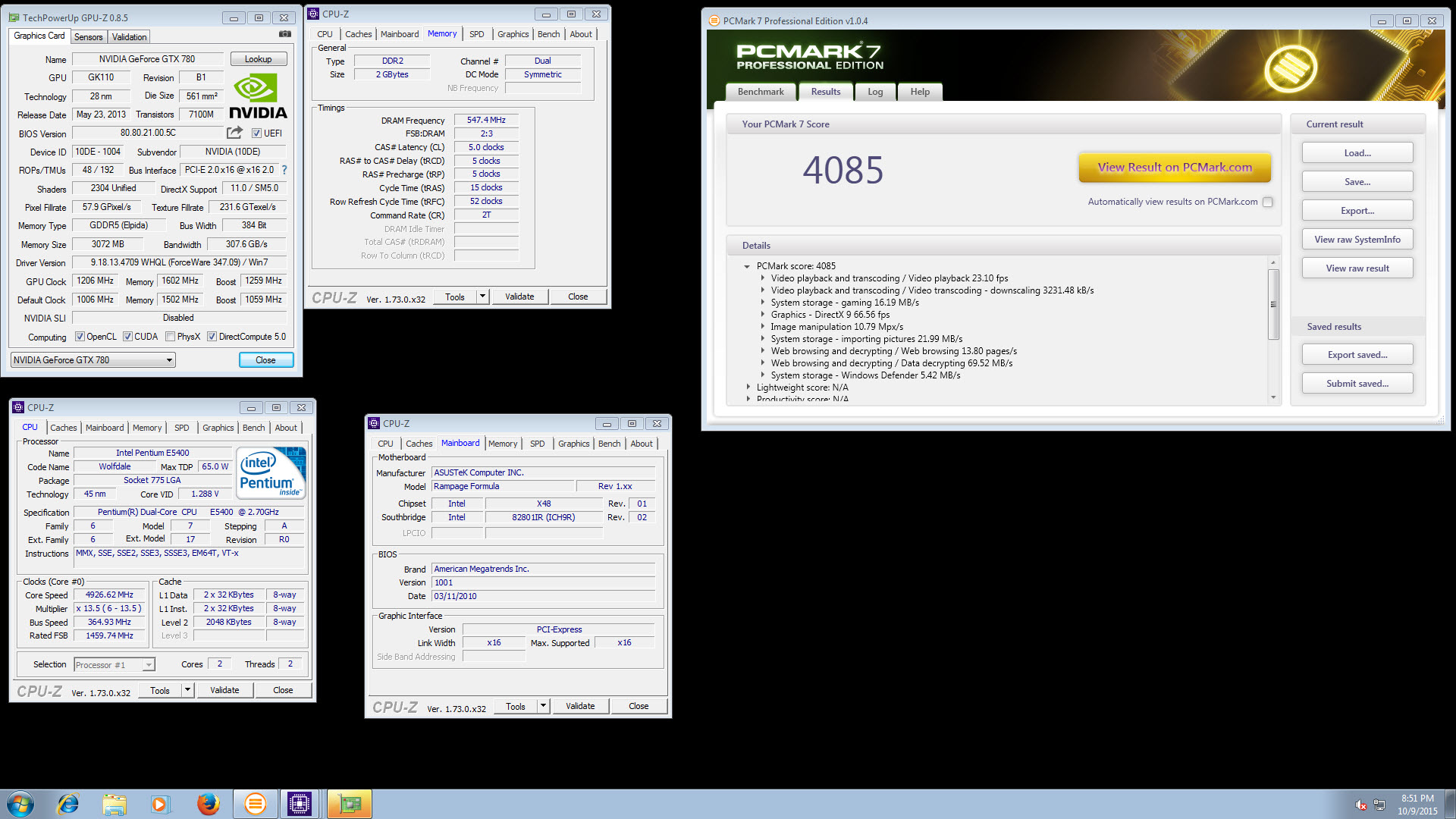Click the Details scrollbar up arrow
The height and width of the screenshot is (819, 1456).
(1273, 262)
